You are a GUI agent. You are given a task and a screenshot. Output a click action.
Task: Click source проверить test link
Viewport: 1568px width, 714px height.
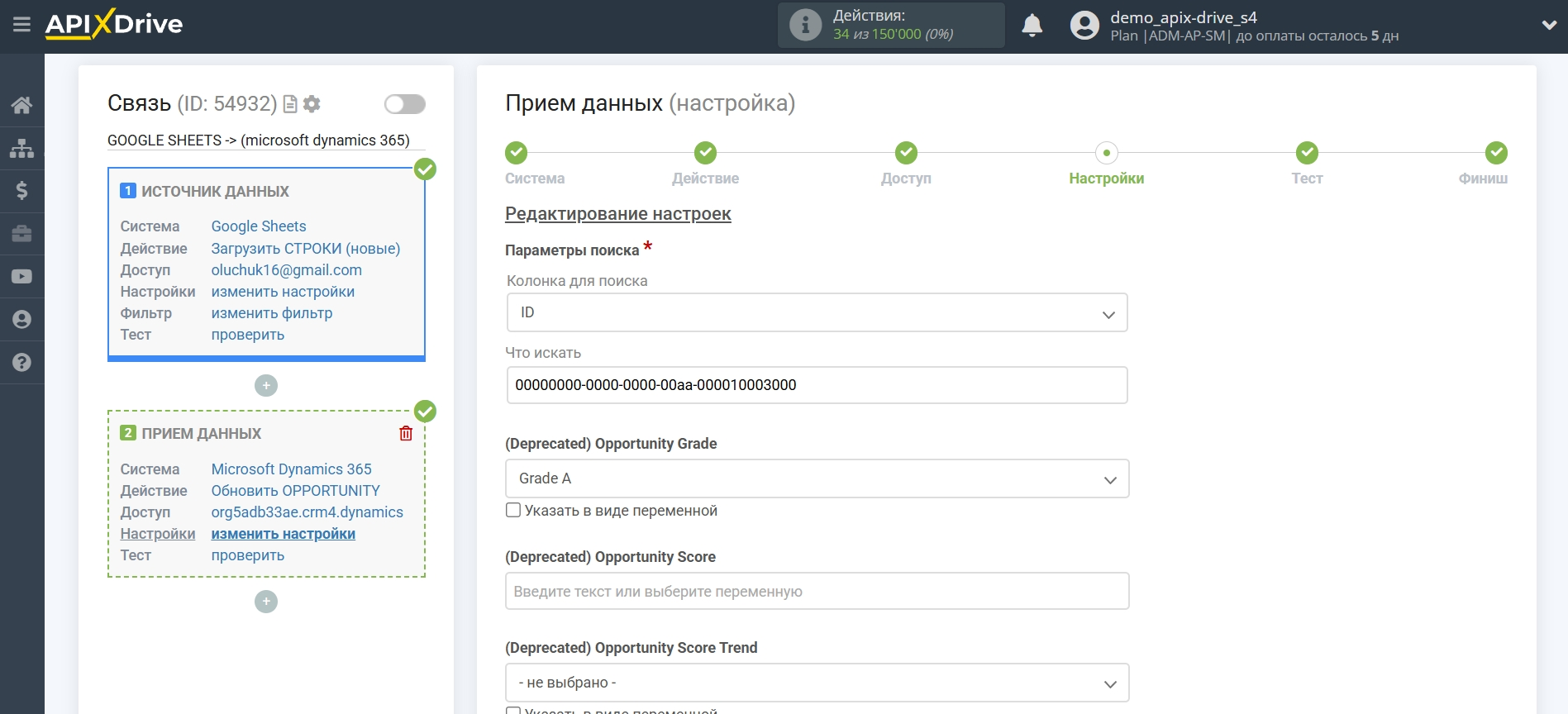point(248,335)
